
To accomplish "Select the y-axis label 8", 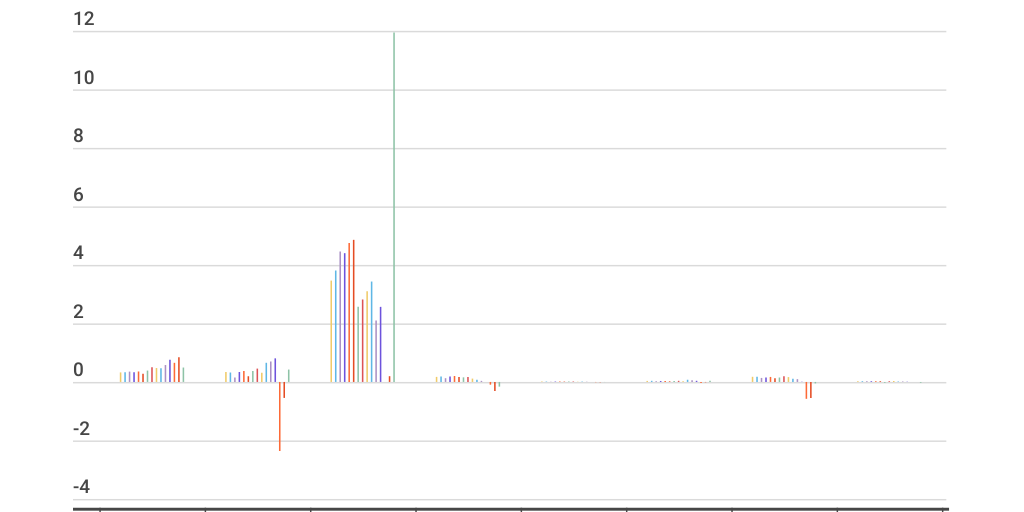I will click(x=79, y=137).
